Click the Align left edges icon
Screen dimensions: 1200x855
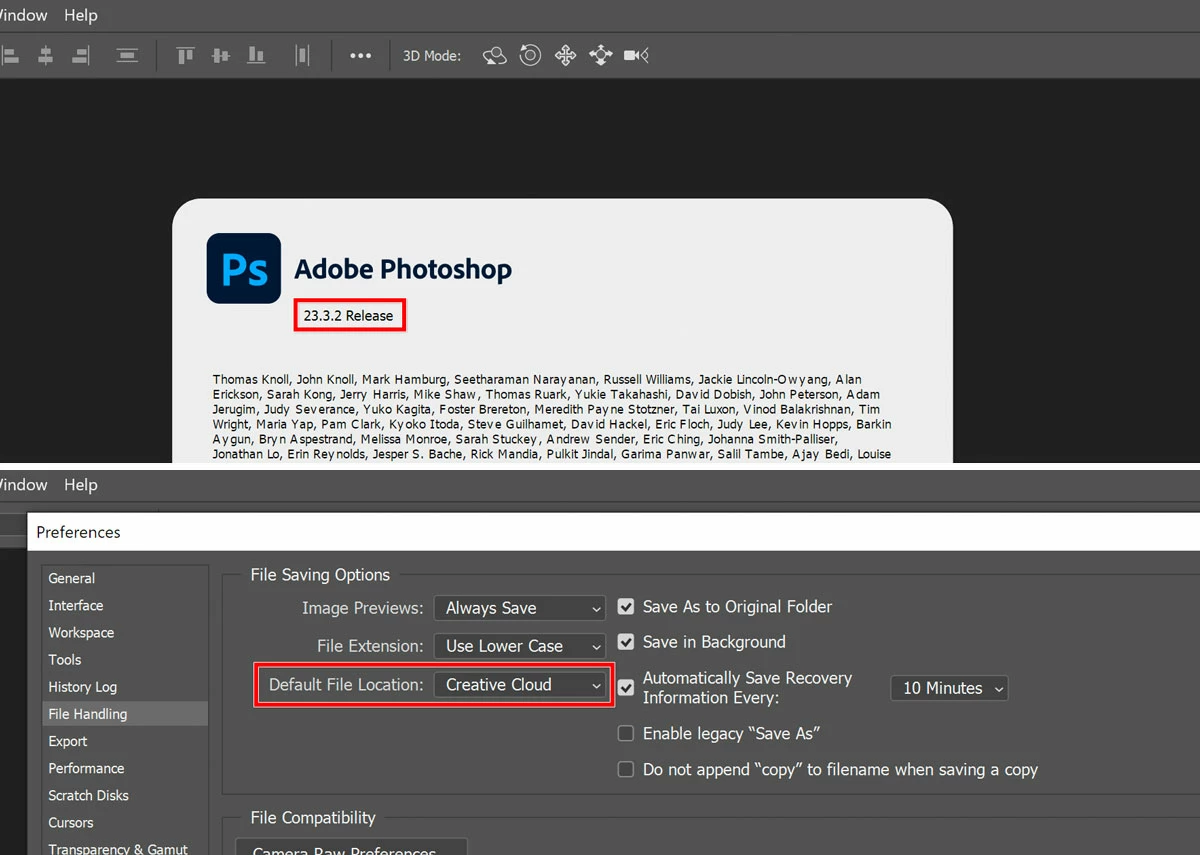click(9, 56)
